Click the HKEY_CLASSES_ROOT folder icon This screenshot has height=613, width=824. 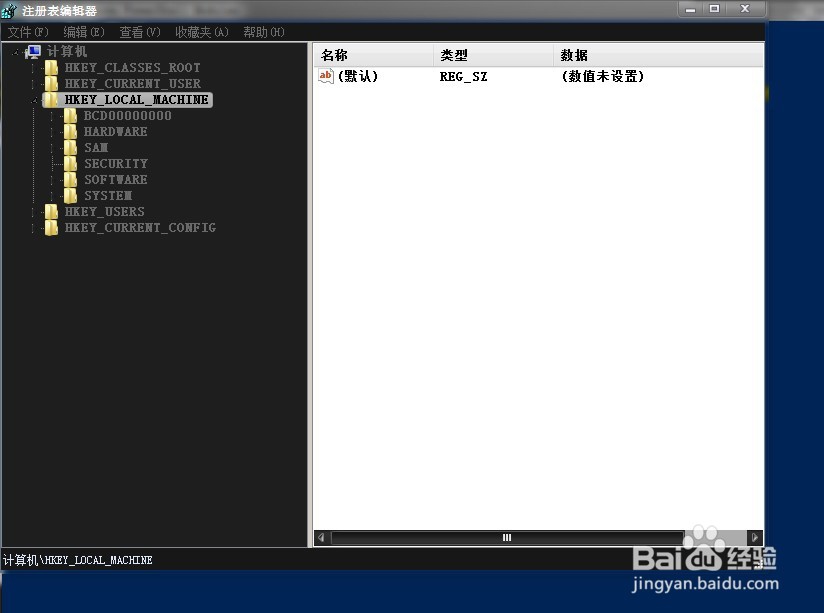pyautogui.click(x=51, y=68)
